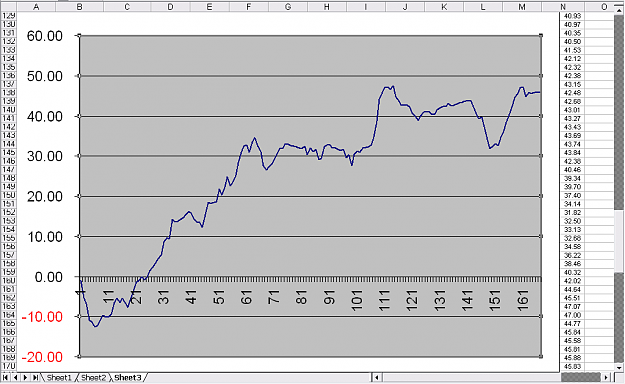The image size is (625, 384).
Task: Select column H header
Action: tap(326, 7)
